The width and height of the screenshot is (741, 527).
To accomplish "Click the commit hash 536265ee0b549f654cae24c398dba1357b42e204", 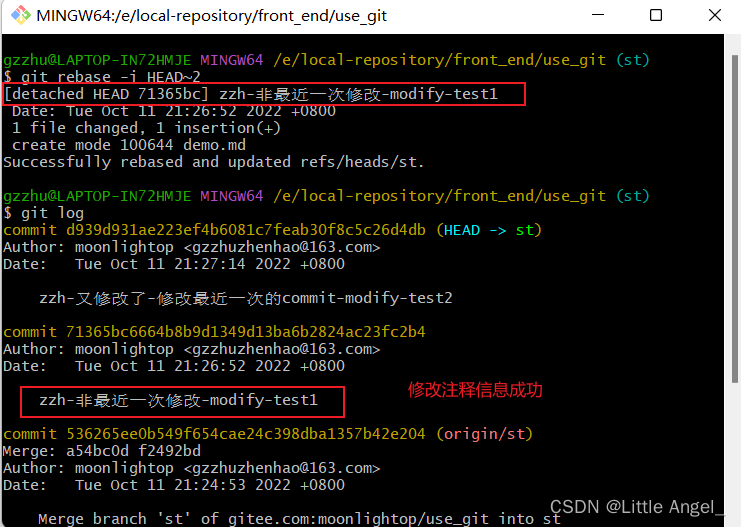I will 246,434.
